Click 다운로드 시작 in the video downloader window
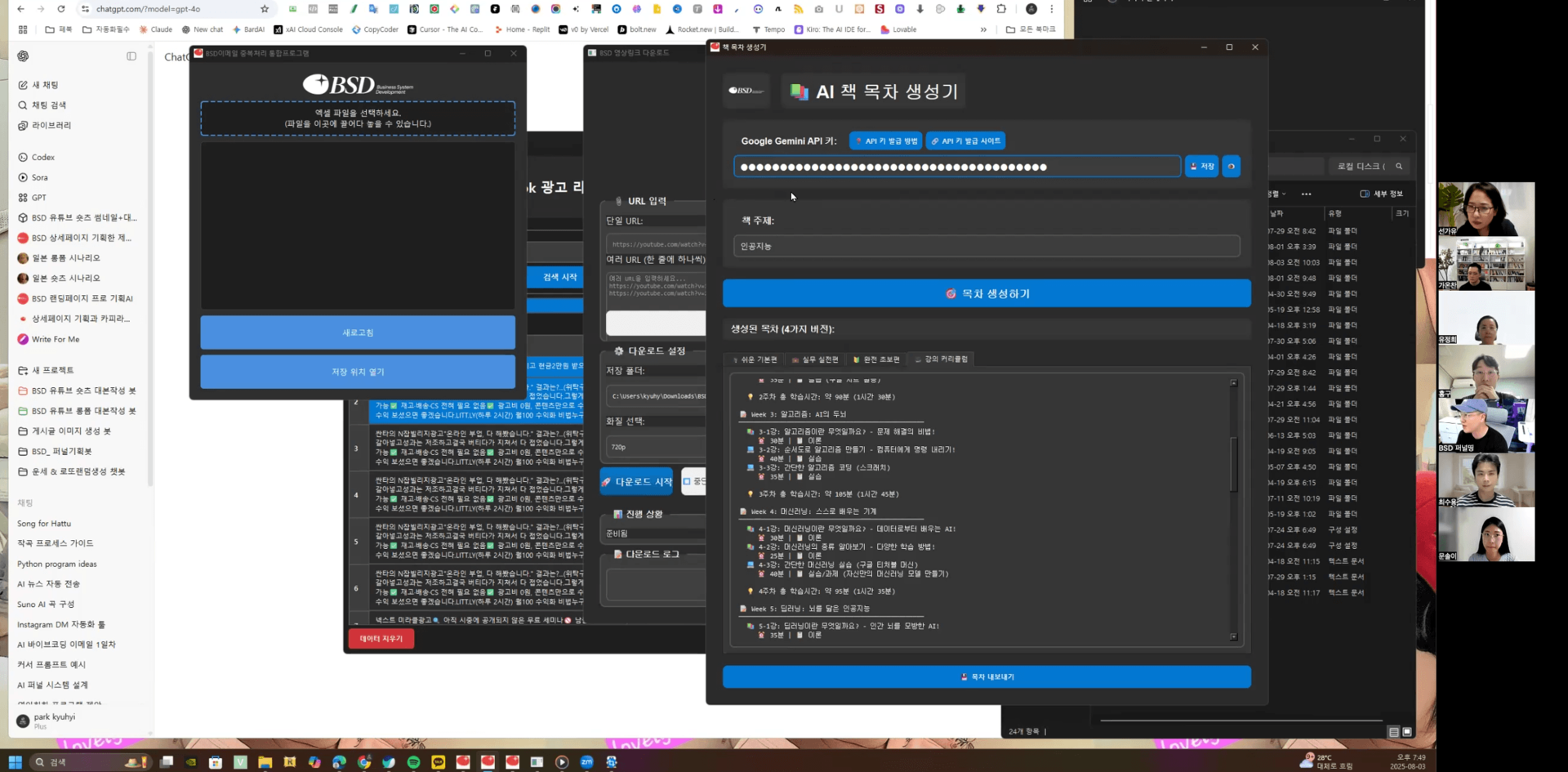1568x772 pixels. click(637, 482)
